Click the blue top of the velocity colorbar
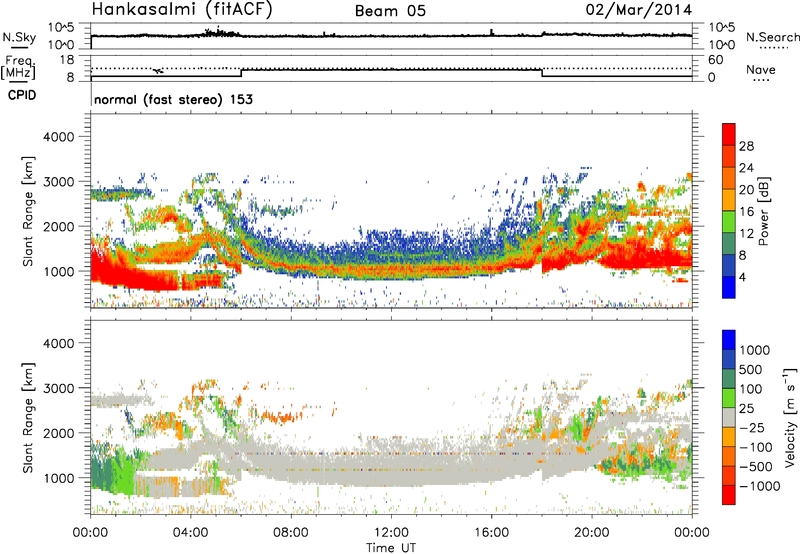The height and width of the screenshot is (554, 800). click(x=729, y=340)
